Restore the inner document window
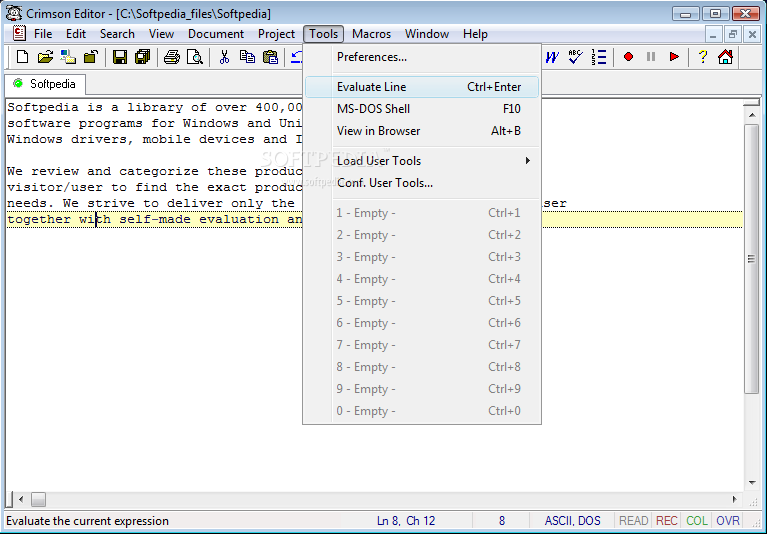Viewport: 767px width, 534px height. 732,34
